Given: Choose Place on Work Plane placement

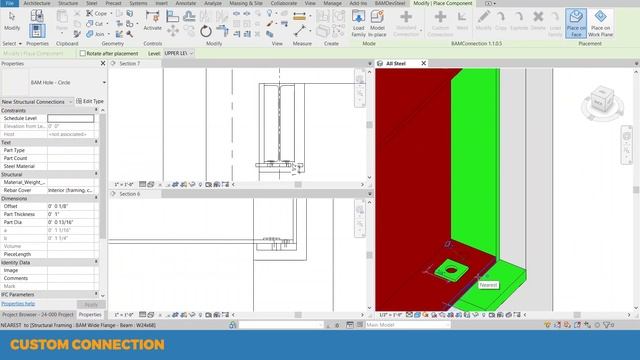Looking at the screenshot, I should coord(600,24).
